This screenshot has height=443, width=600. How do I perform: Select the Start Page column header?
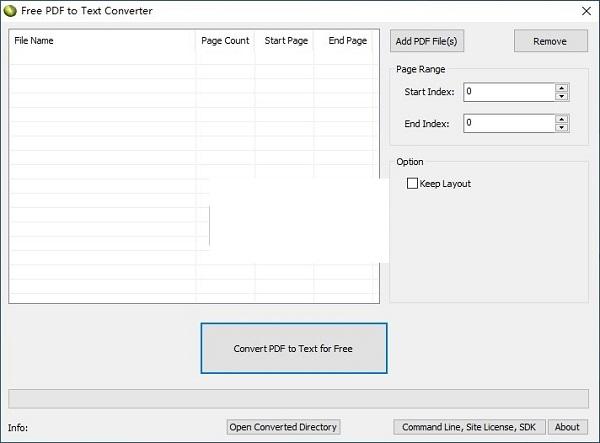pos(286,41)
